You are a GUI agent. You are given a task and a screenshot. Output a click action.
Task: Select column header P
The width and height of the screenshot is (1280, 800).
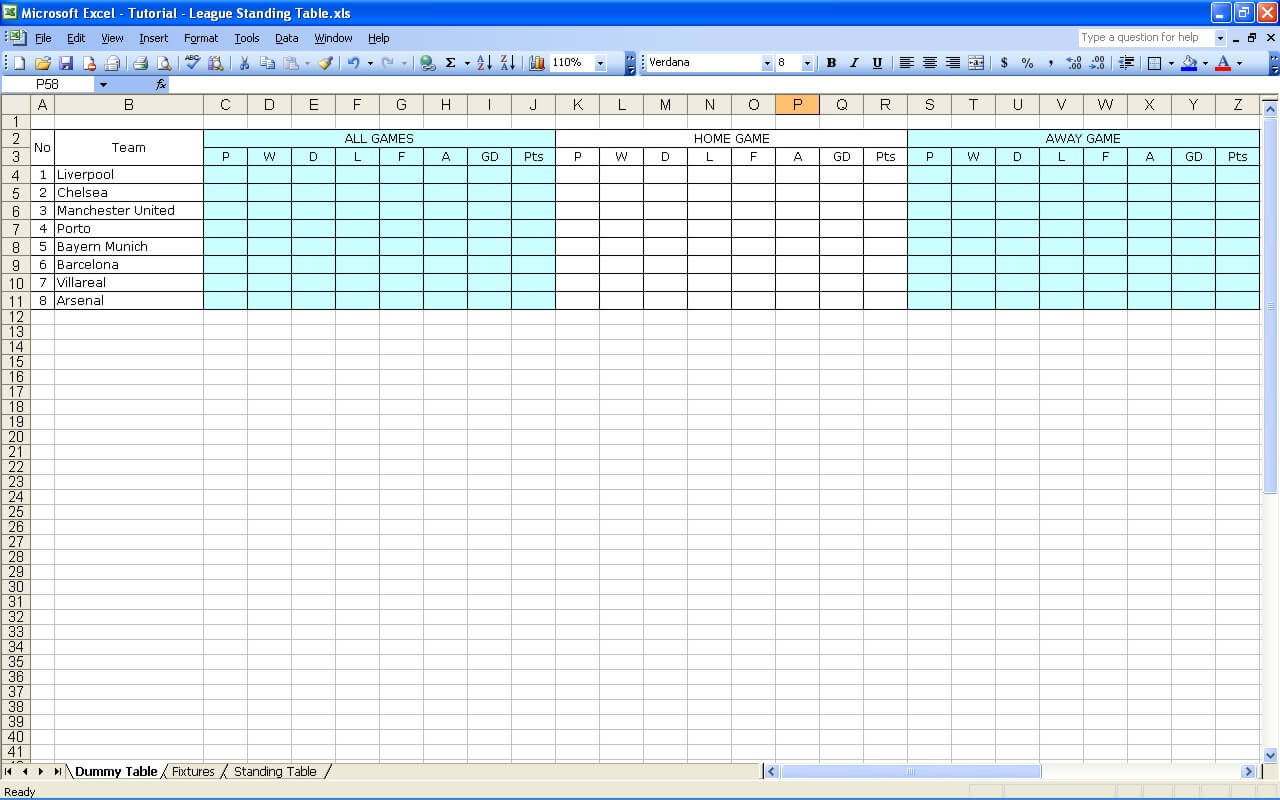[x=797, y=105]
